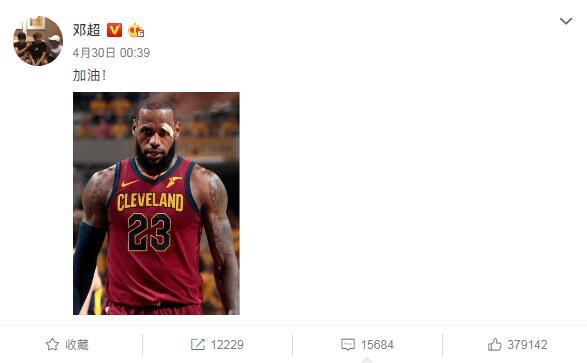
Task: Like the post with thumbs-up icon
Action: (x=495, y=344)
